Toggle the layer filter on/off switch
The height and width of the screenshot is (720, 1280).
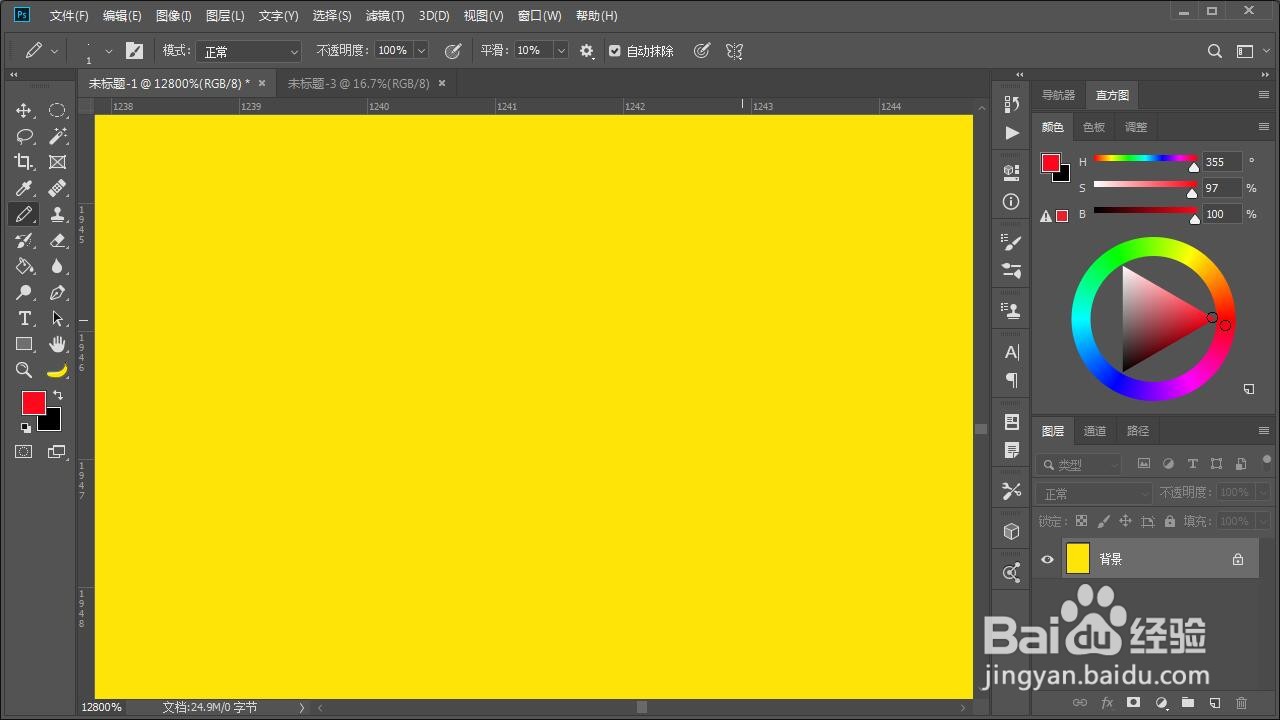1266,463
